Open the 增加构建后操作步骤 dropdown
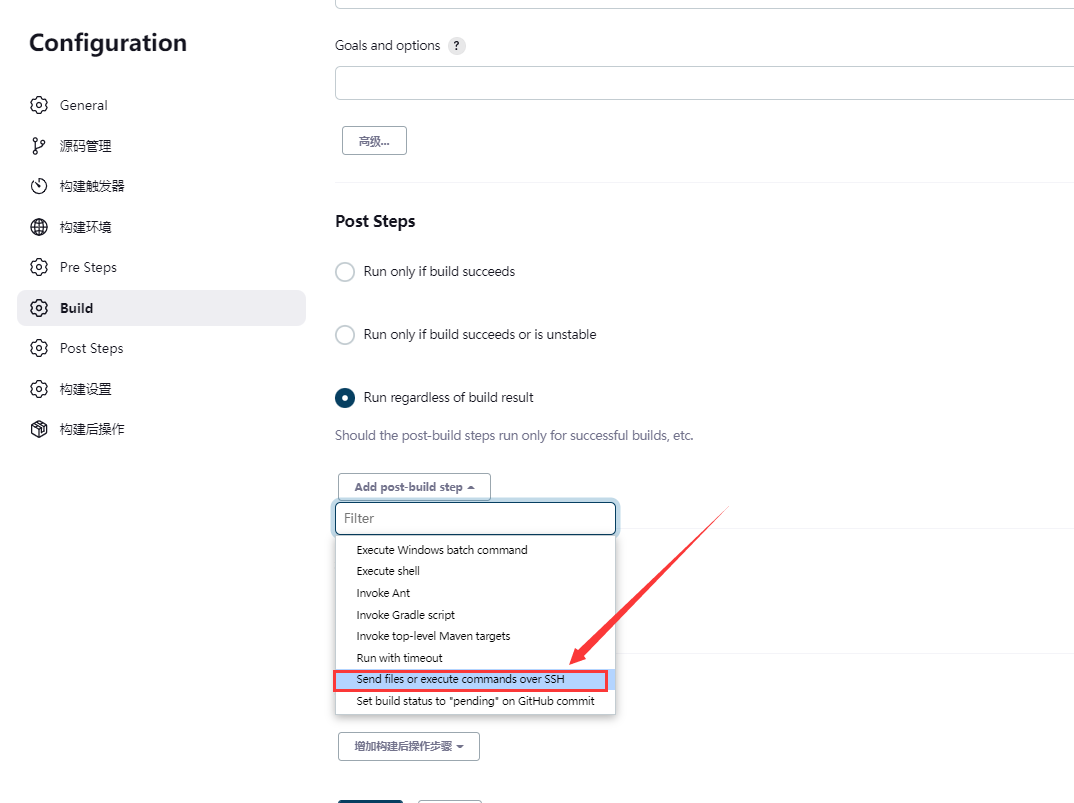 [x=409, y=747]
